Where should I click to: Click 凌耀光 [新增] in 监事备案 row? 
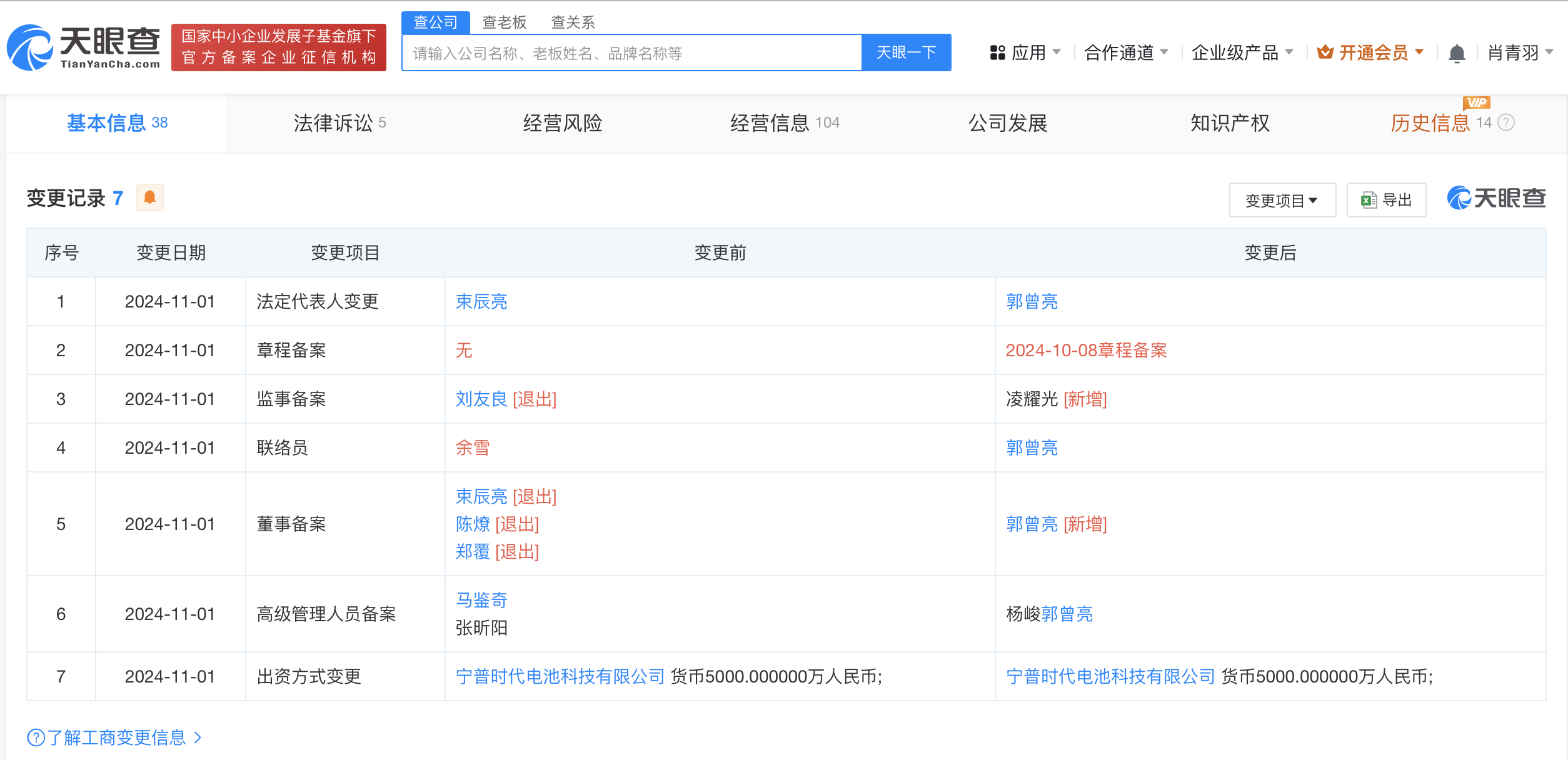[1057, 399]
